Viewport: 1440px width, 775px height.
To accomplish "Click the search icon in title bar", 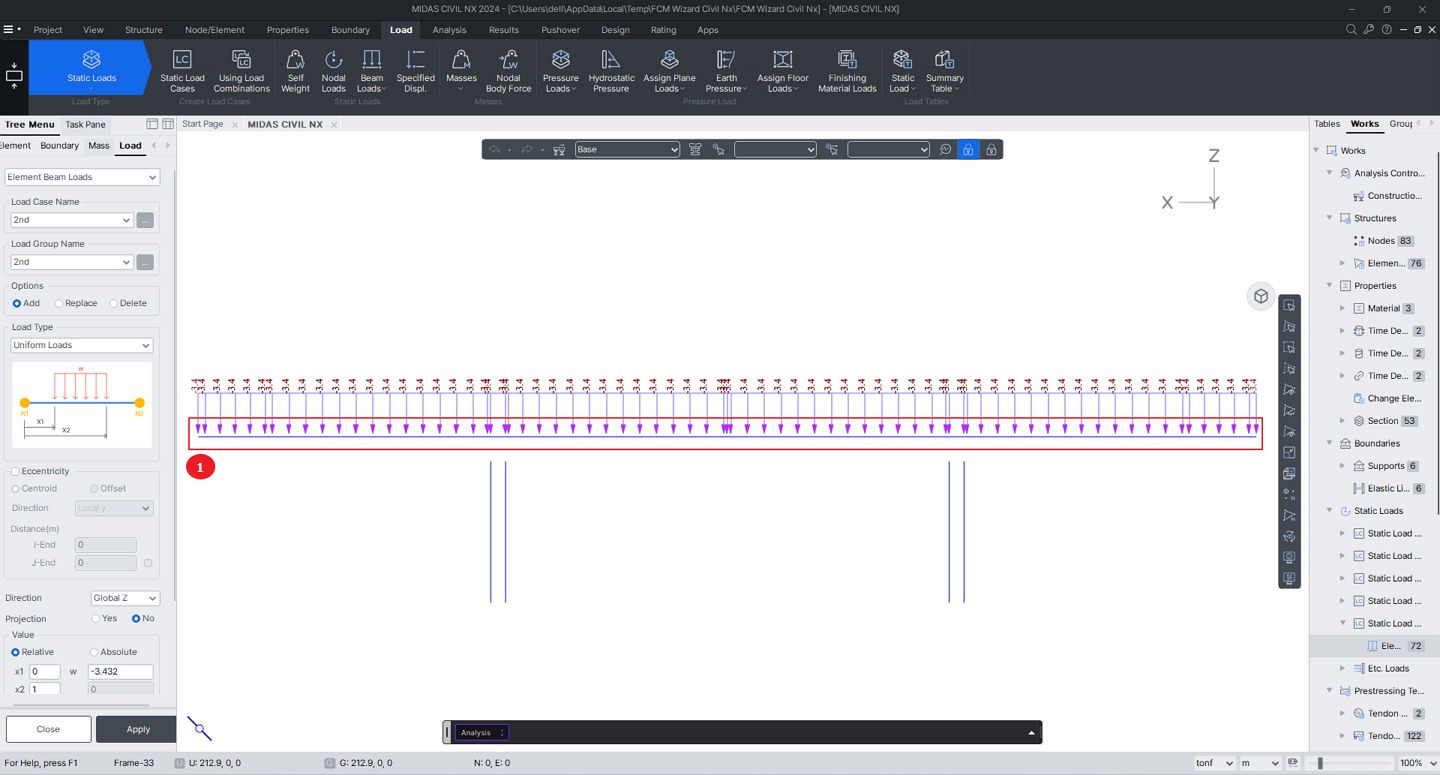I will 1351,30.
